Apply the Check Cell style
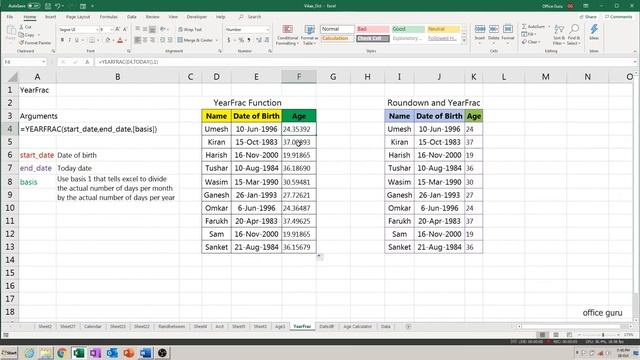 [373, 38]
